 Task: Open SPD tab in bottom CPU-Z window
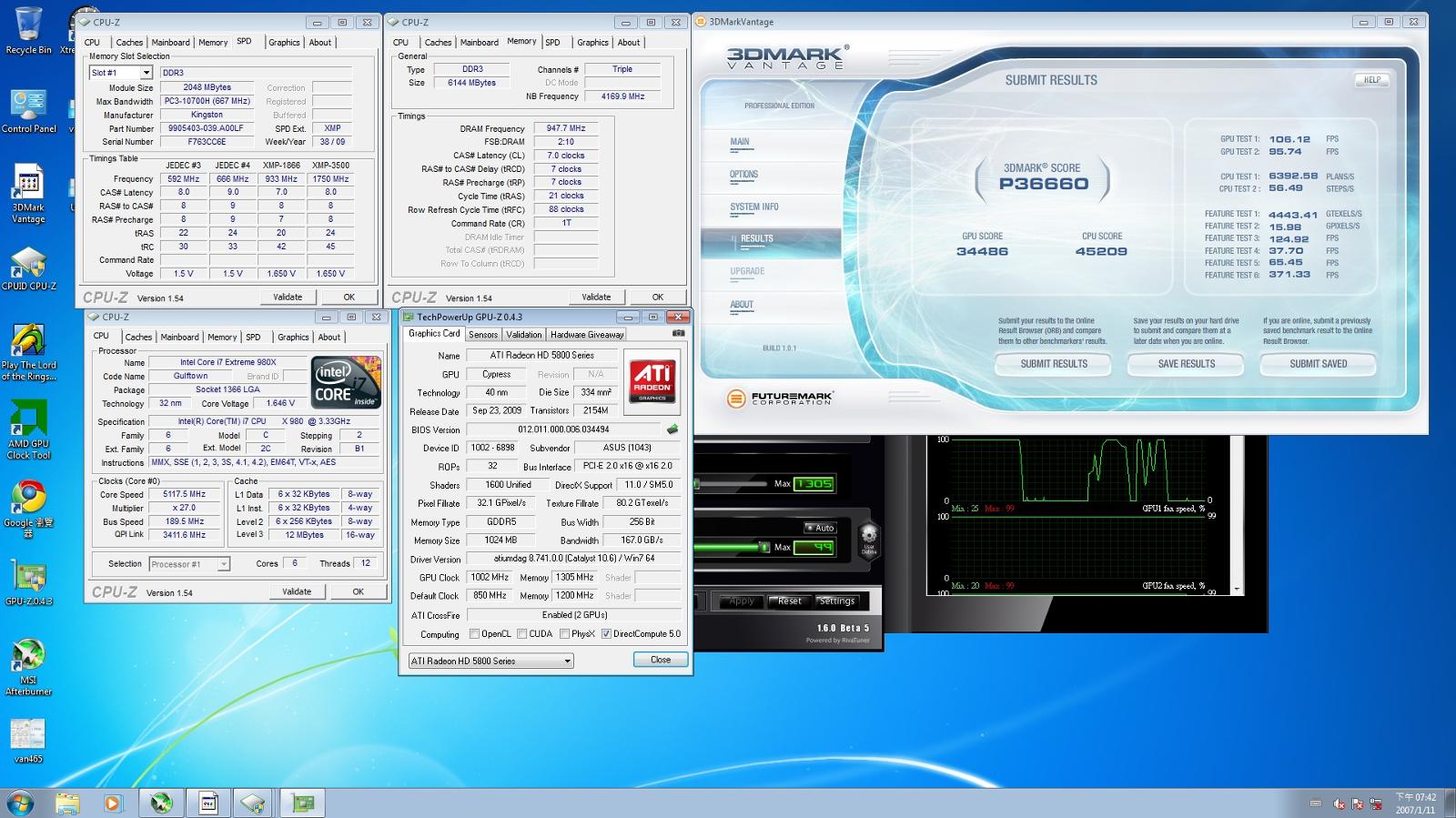[x=253, y=337]
